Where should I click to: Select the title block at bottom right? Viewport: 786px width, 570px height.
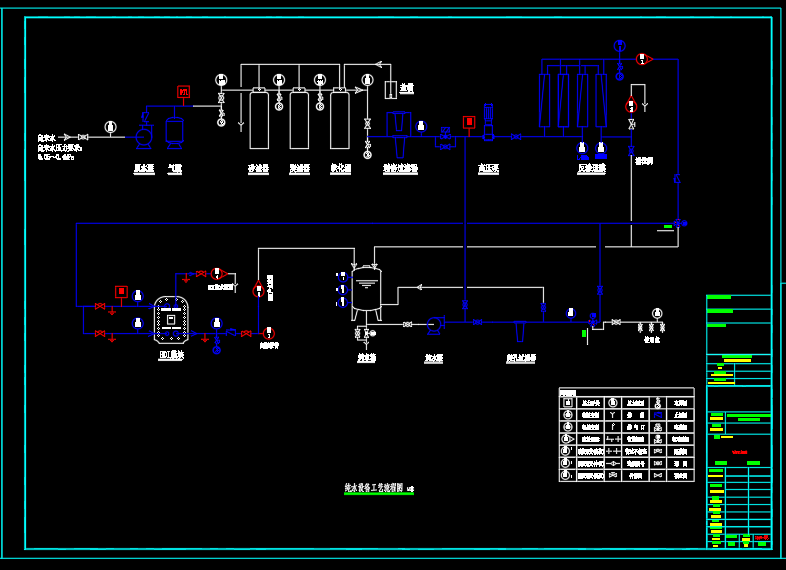(739, 478)
